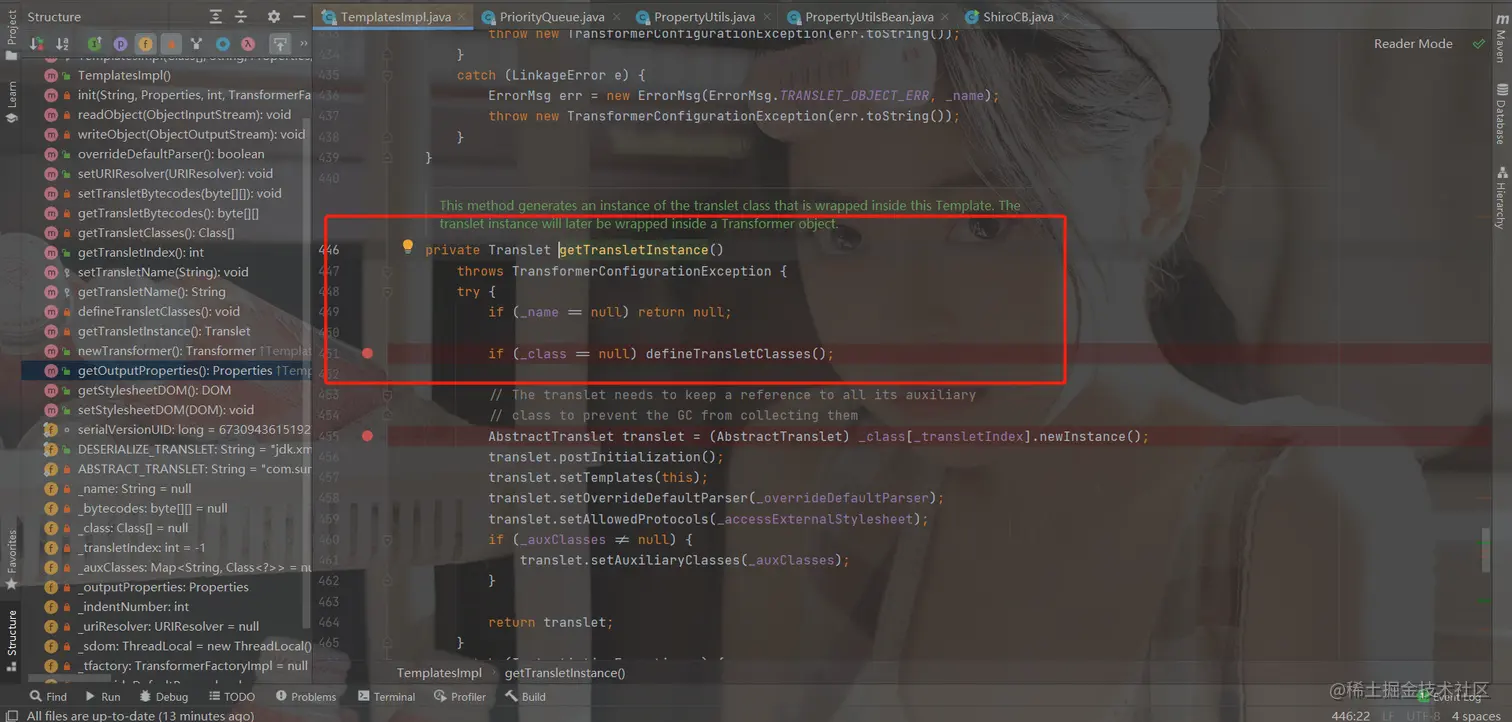Open the Learn tool window
Viewport: 1512px width, 722px height.
click(11, 102)
